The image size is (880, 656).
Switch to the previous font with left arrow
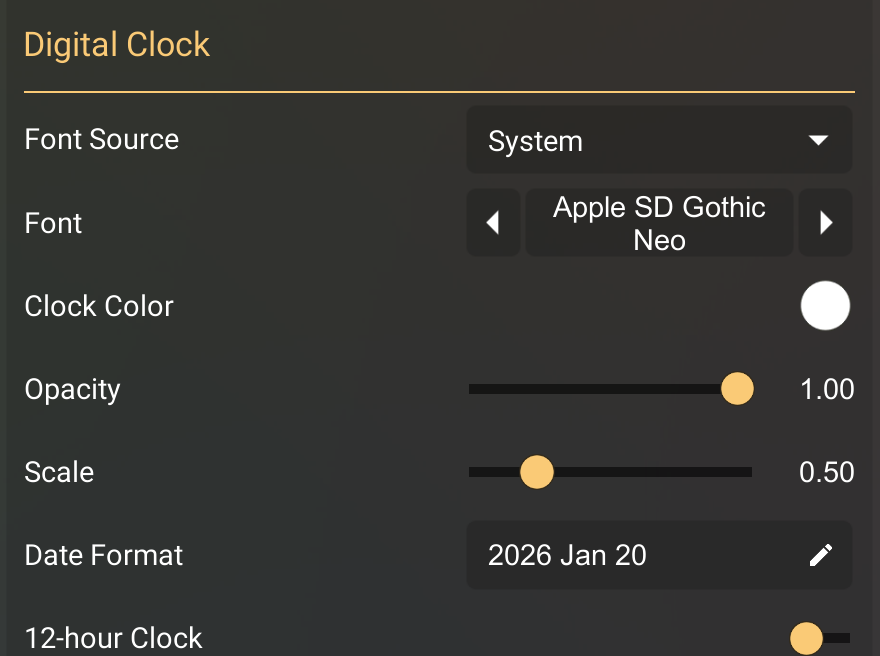click(x=493, y=223)
